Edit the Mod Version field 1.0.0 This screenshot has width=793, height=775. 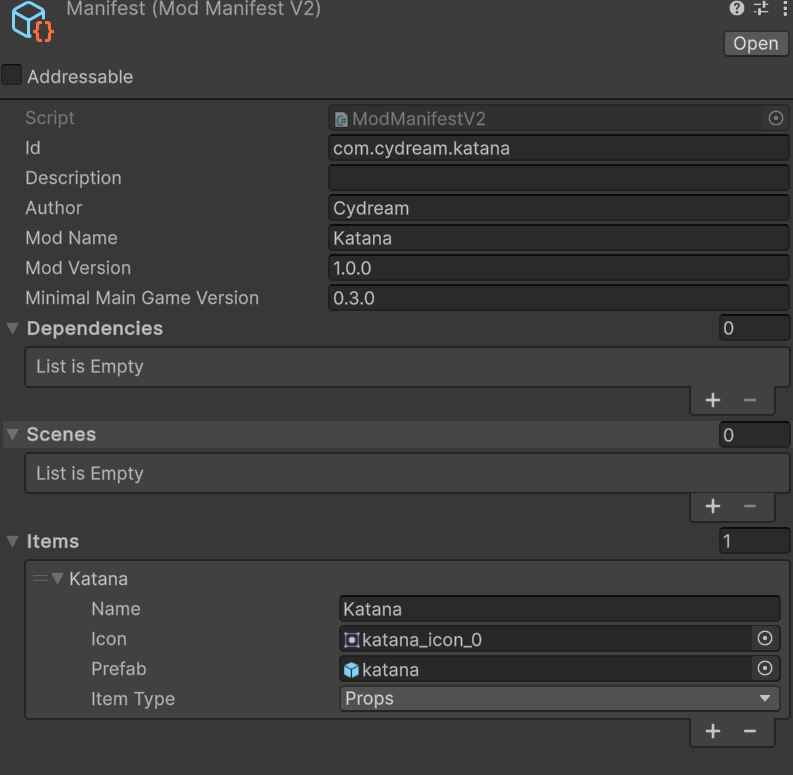click(x=558, y=268)
